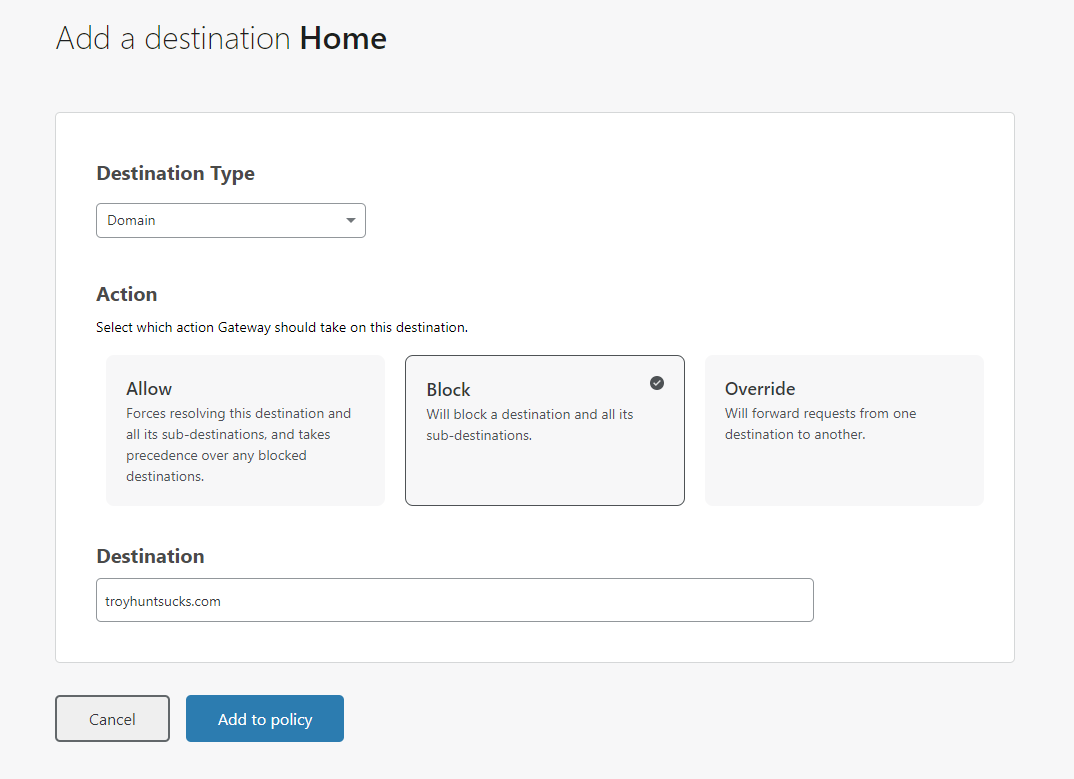Screen dimensions: 1074x779
Task: Click the checkmark icon on Block card
Action: 657,383
